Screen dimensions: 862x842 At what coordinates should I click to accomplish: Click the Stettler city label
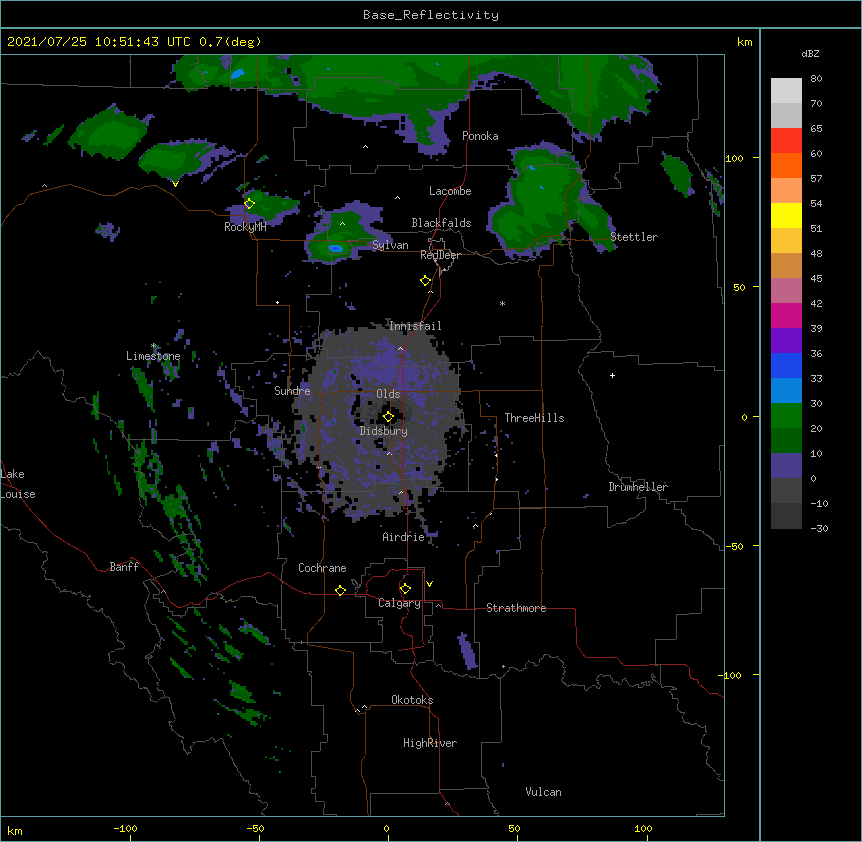634,237
